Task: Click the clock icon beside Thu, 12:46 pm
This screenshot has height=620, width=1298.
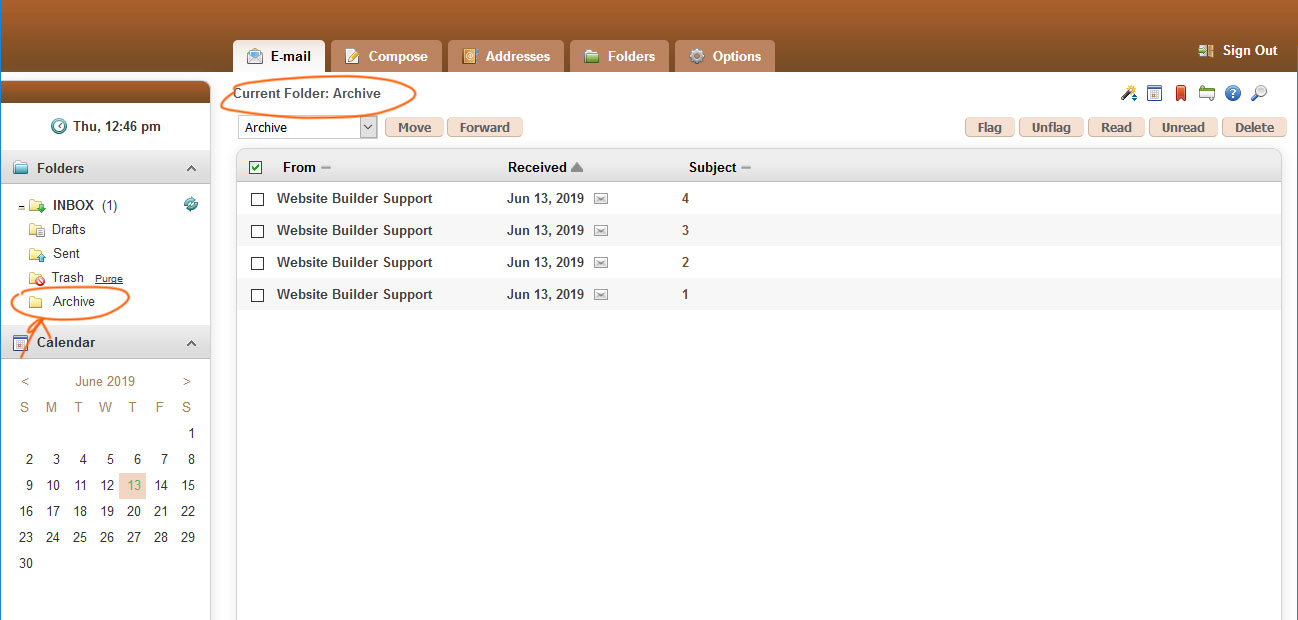Action: [x=59, y=126]
